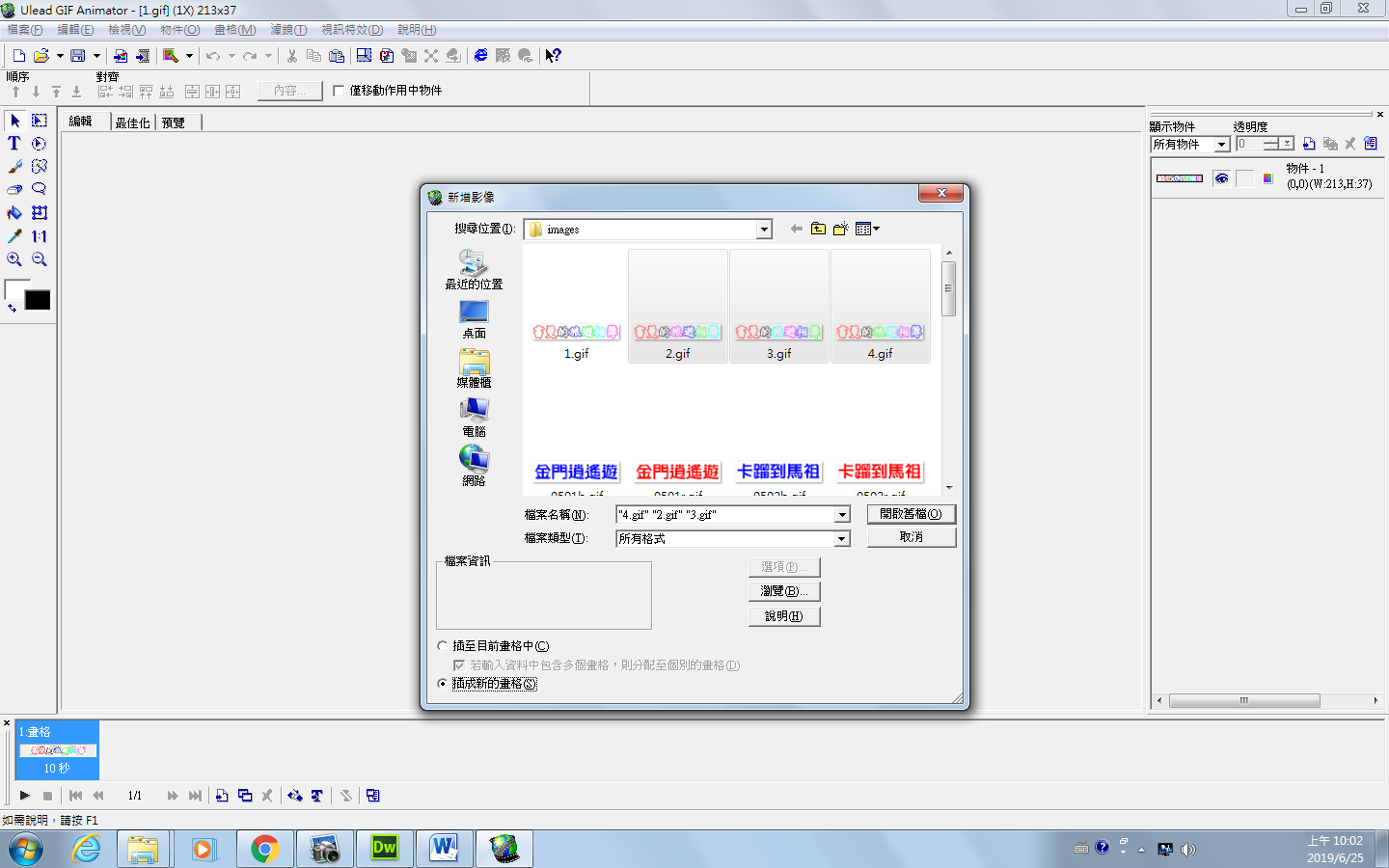1389x868 pixels.
Task: Select the Text tool in toolbox
Action: [14, 144]
